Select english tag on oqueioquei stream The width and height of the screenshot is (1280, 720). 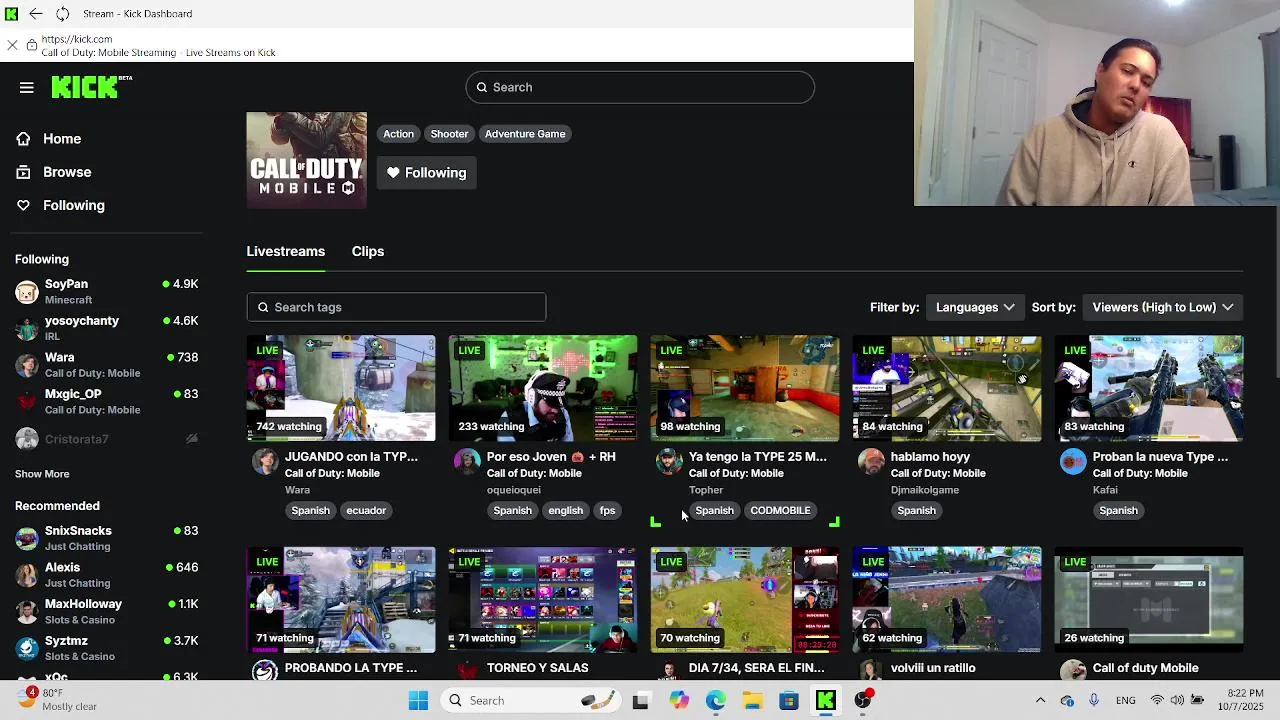[x=565, y=511]
